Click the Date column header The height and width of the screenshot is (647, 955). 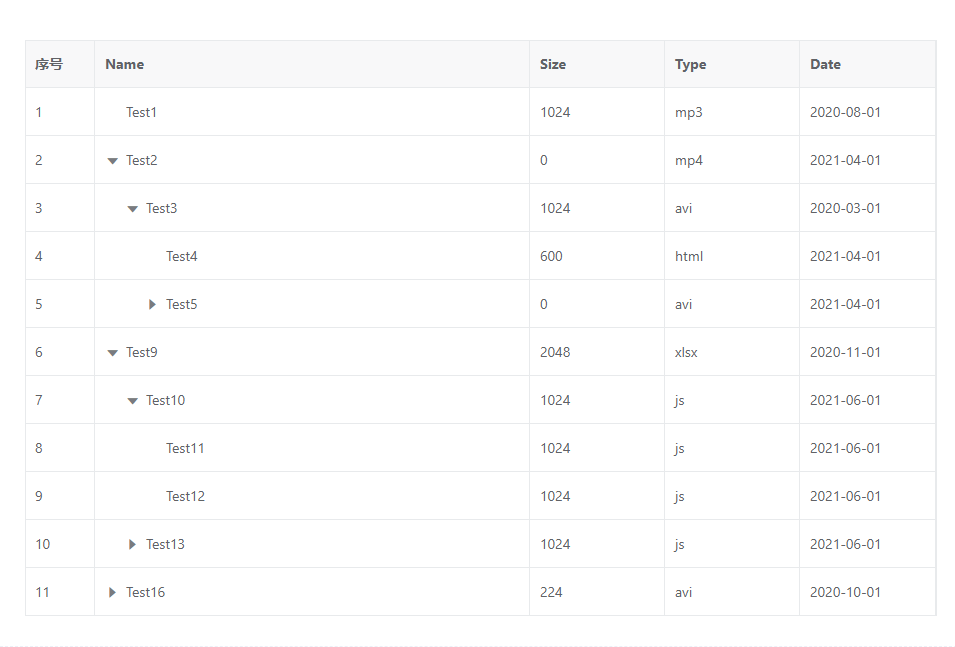825,64
